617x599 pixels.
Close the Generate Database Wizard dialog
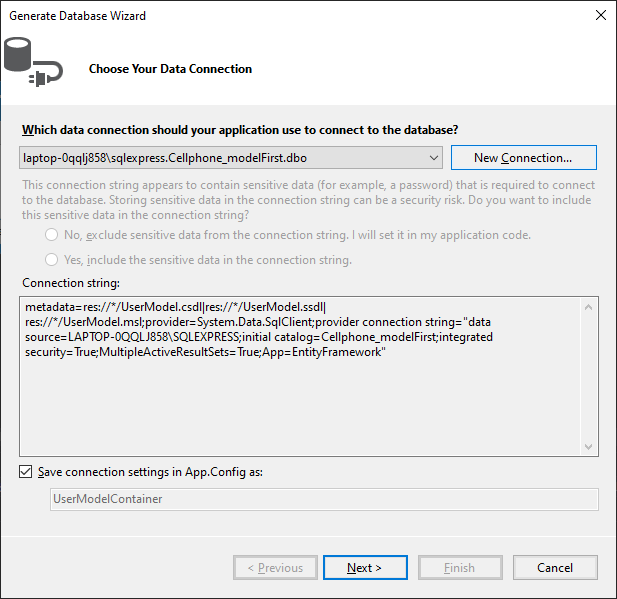point(600,15)
